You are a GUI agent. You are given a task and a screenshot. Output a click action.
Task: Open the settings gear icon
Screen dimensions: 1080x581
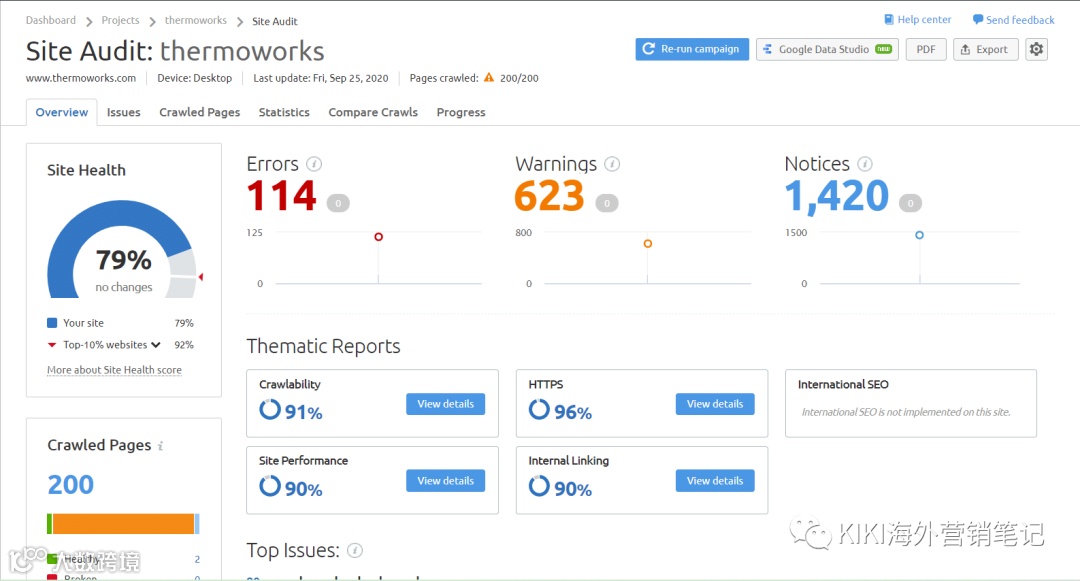point(1036,49)
